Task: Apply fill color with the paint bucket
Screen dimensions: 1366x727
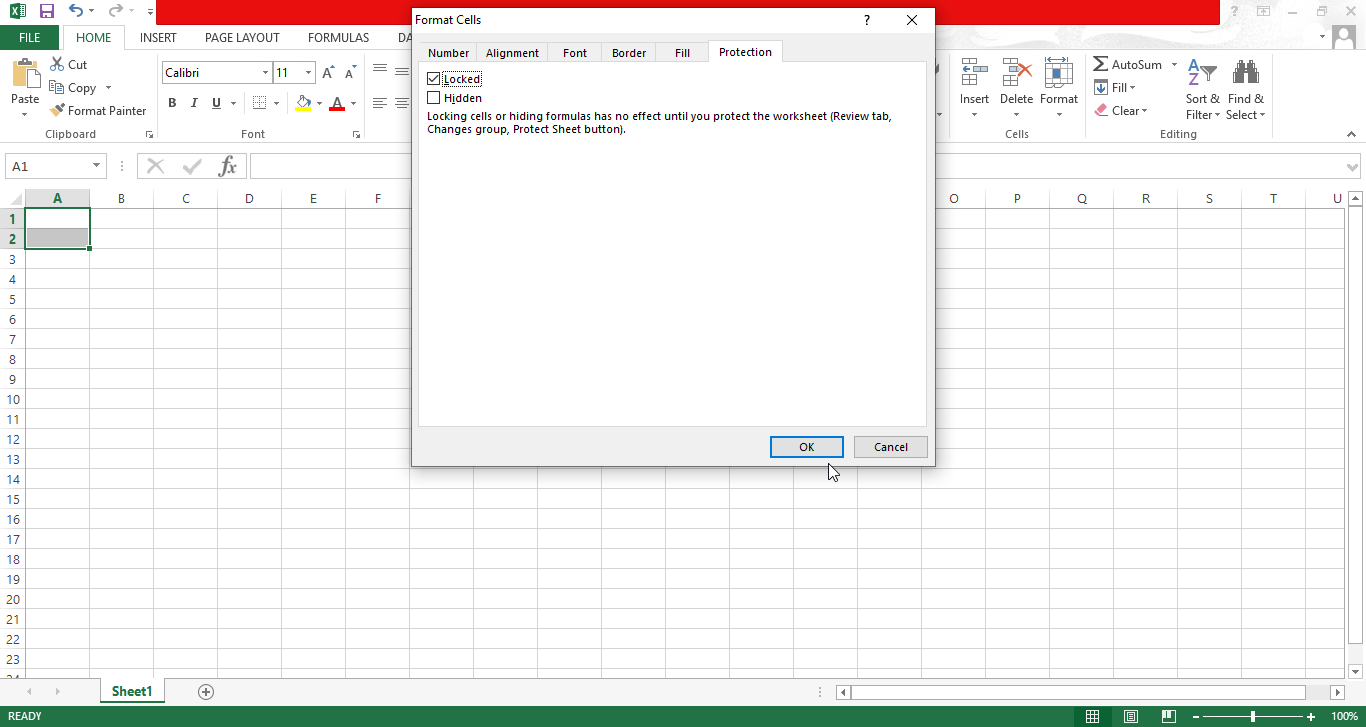Action: point(304,103)
